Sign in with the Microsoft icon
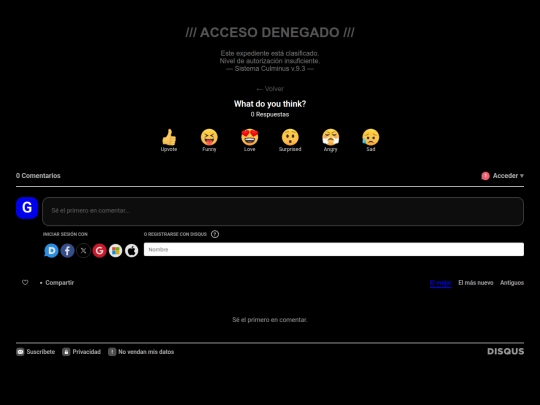Screen dimensions: 540x405 point(115,250)
